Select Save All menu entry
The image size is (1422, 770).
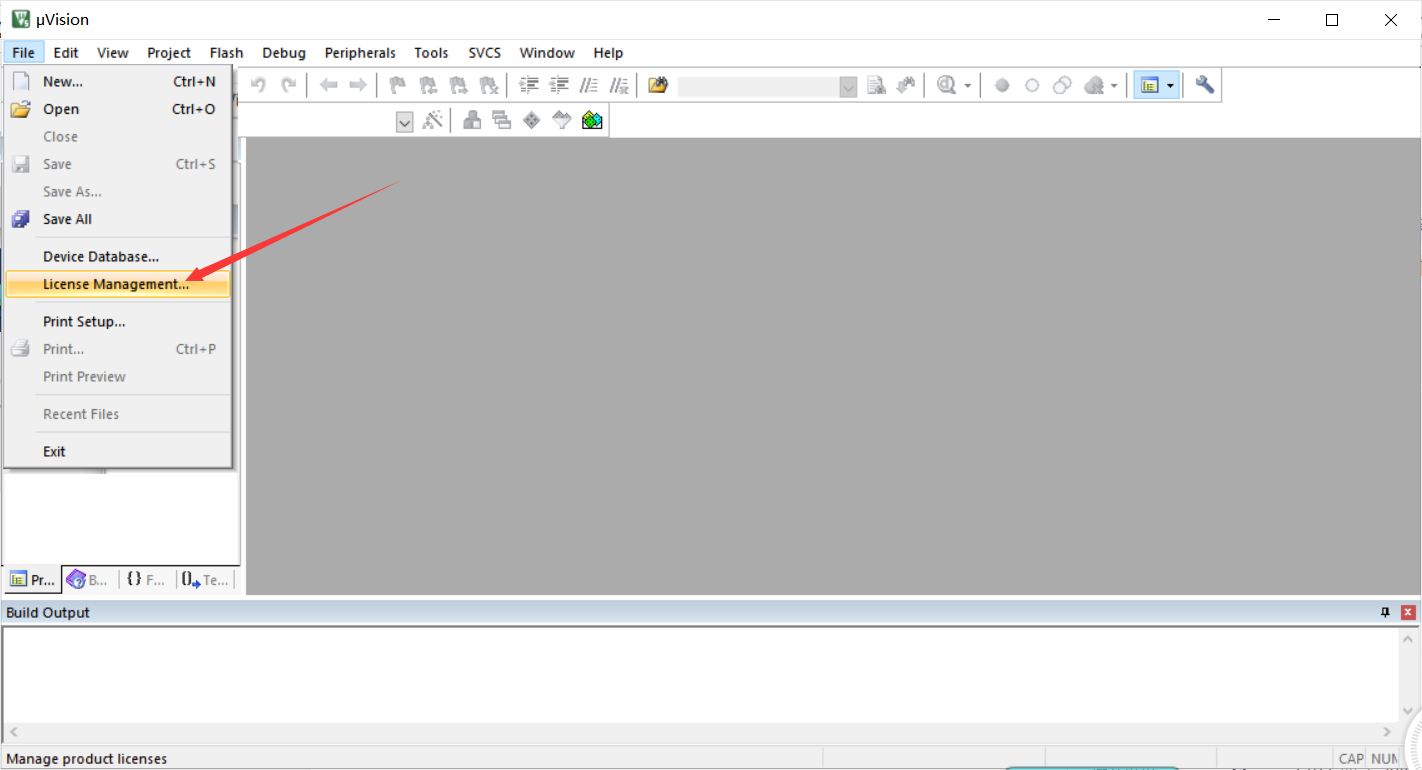pos(119,219)
